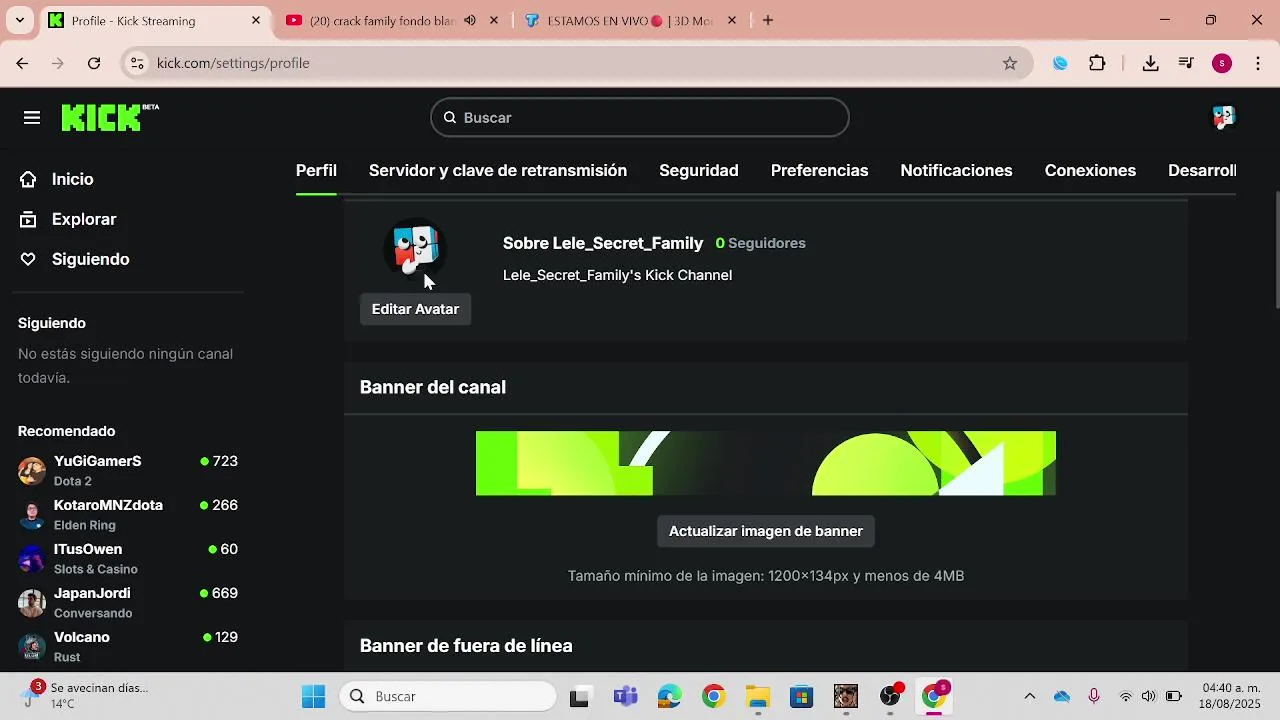Open Windows Start menu
The width and height of the screenshot is (1280, 720).
(x=314, y=696)
